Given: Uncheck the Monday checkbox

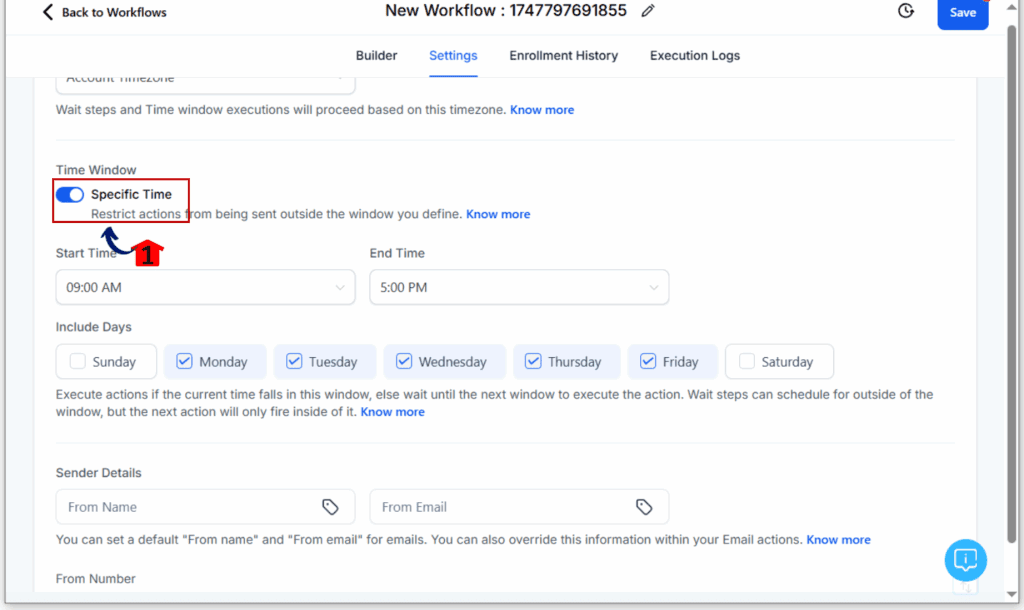Looking at the screenshot, I should click(184, 361).
